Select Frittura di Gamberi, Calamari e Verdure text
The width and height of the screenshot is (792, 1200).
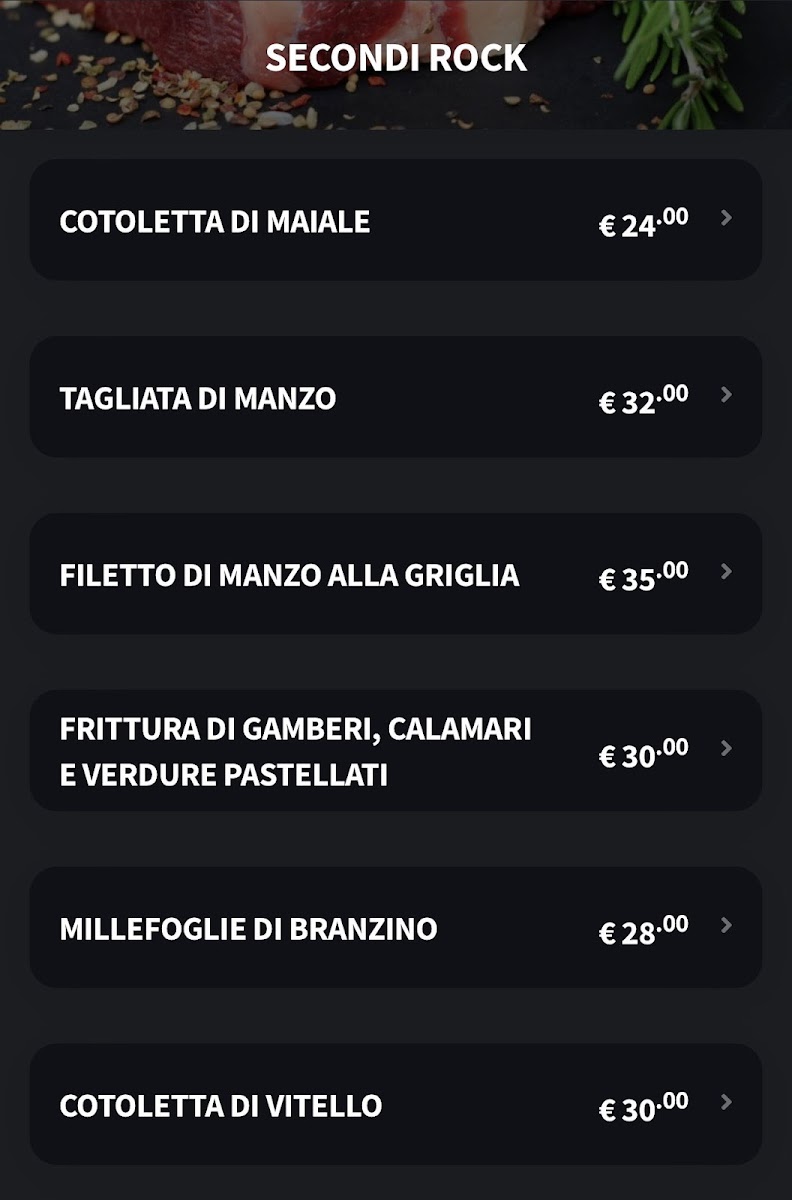tap(295, 751)
